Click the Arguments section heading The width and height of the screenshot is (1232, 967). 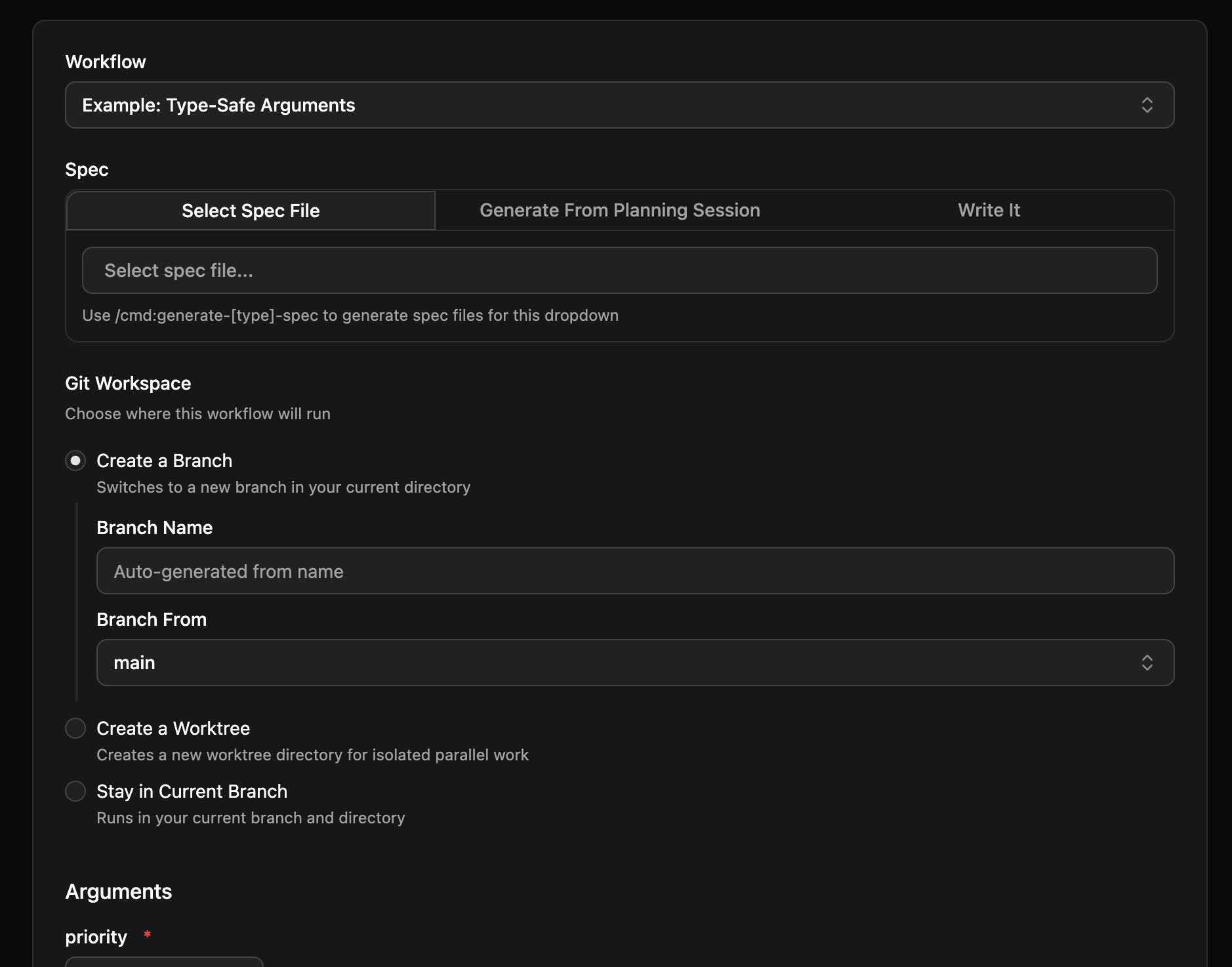click(118, 891)
